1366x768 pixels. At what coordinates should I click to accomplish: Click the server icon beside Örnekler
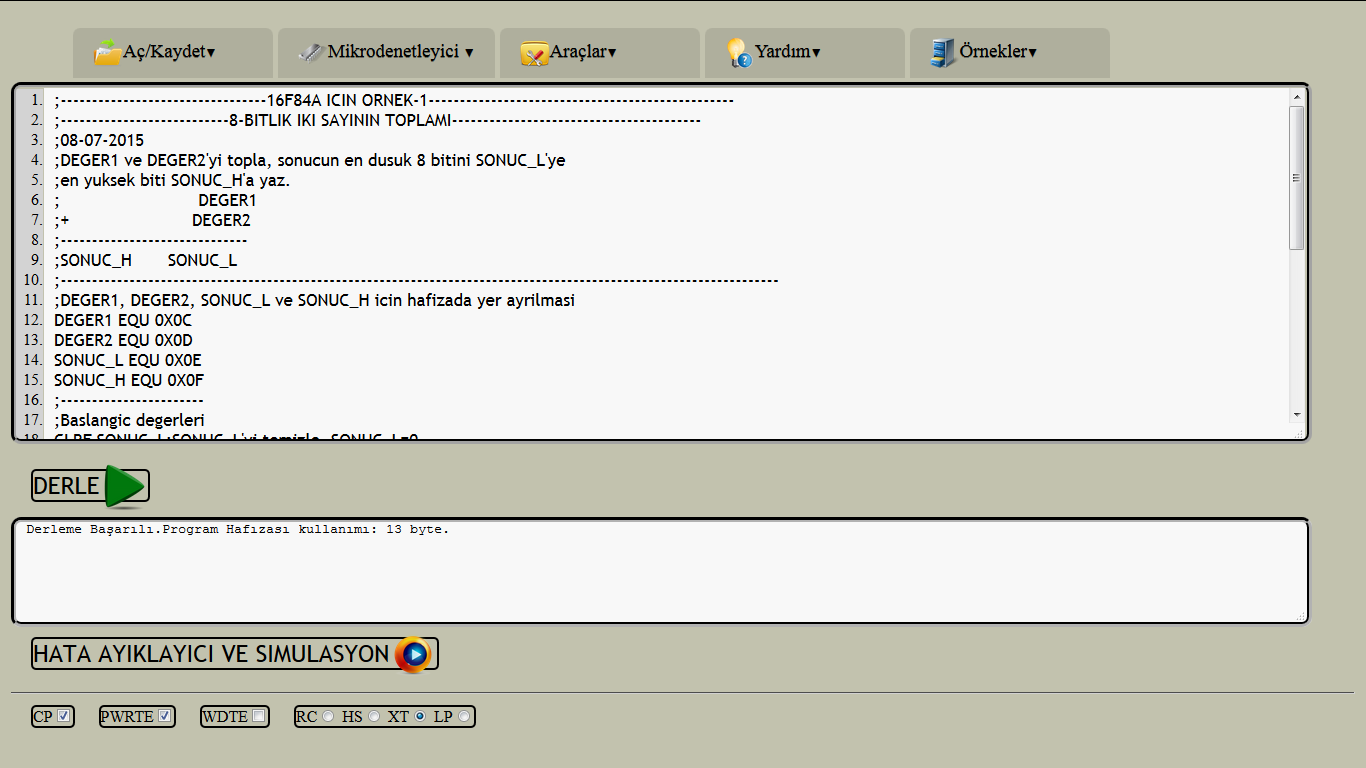pyautogui.click(x=942, y=52)
